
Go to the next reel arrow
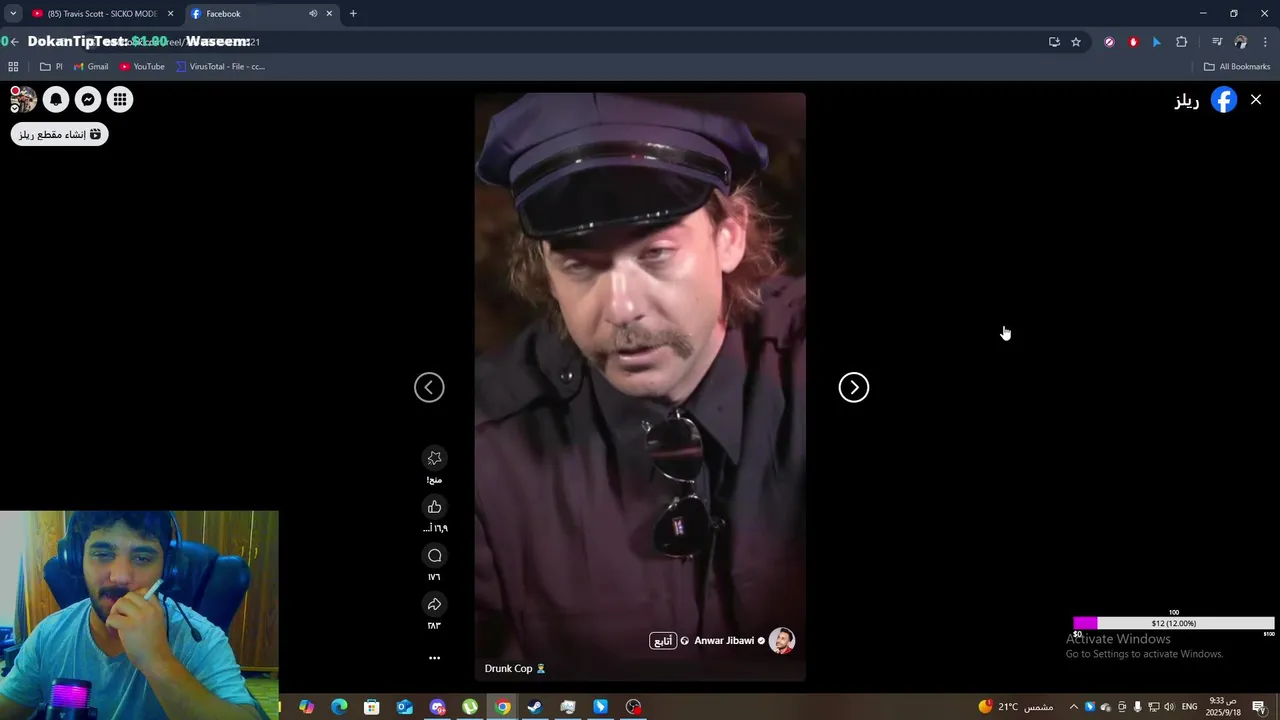[853, 387]
